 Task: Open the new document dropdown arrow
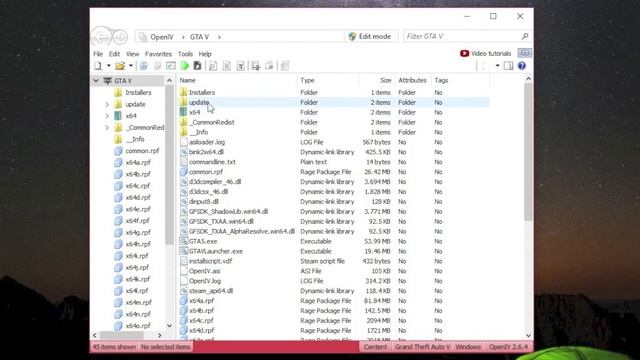tap(109, 66)
